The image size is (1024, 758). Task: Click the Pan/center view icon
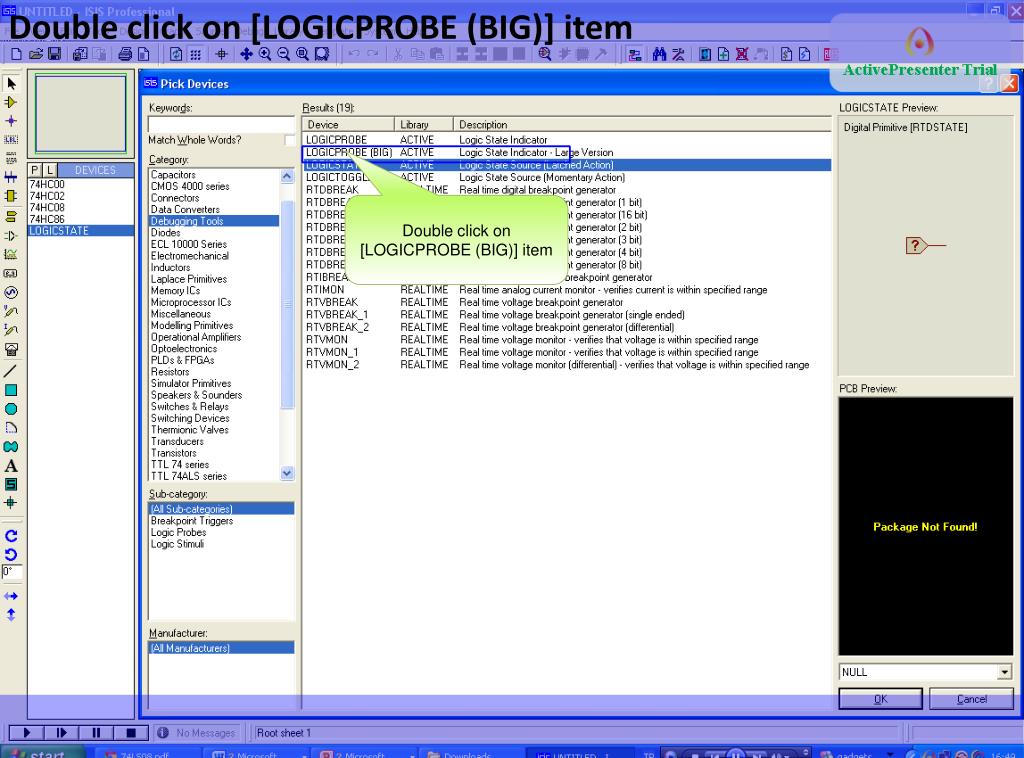246,54
